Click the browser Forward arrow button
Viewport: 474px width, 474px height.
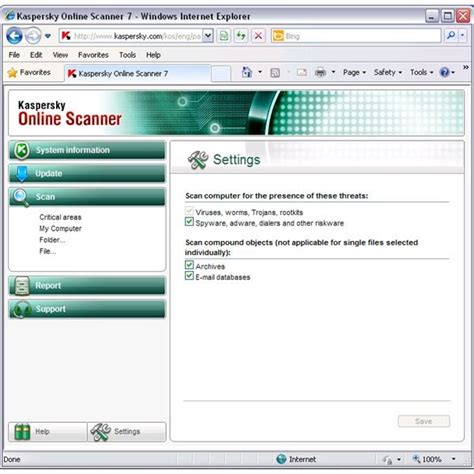coord(33,36)
